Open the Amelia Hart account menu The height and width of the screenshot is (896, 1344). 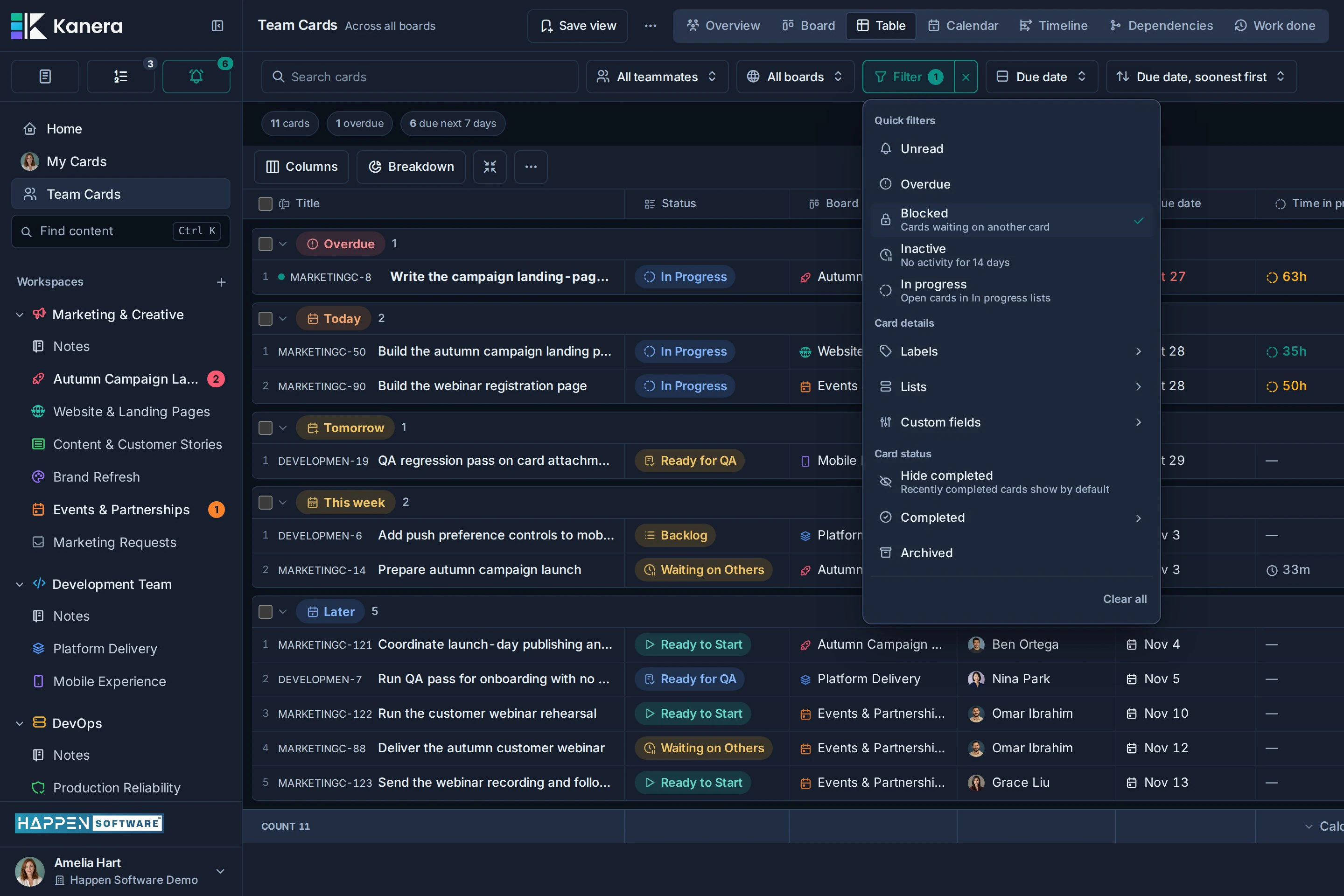click(120, 871)
